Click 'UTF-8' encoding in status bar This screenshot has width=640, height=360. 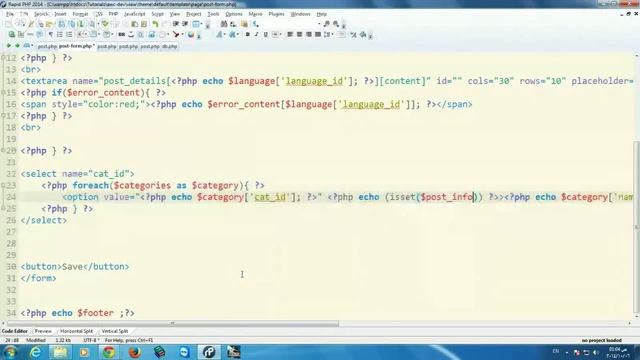[x=91, y=340]
